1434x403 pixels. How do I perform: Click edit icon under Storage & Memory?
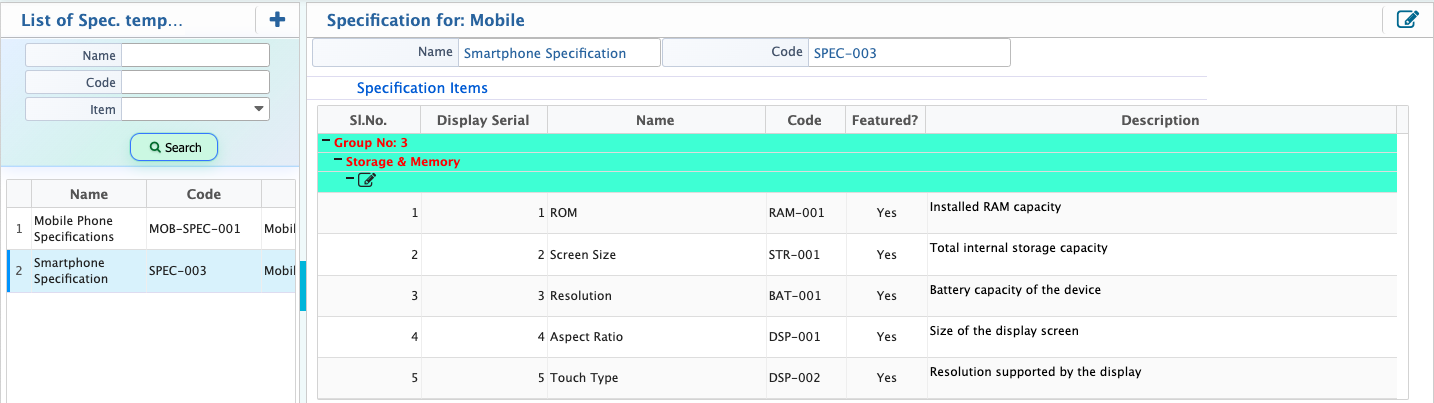point(366,180)
